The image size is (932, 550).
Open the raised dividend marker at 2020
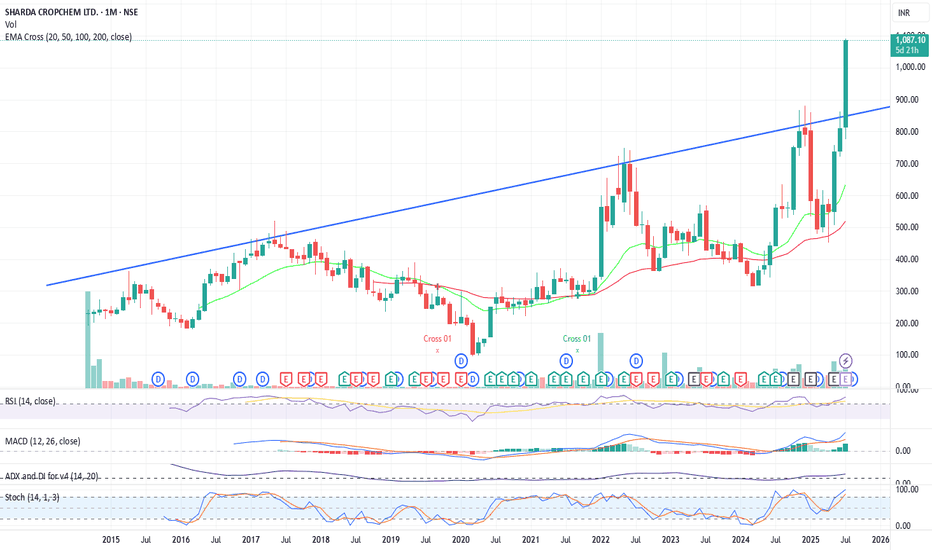(461, 360)
